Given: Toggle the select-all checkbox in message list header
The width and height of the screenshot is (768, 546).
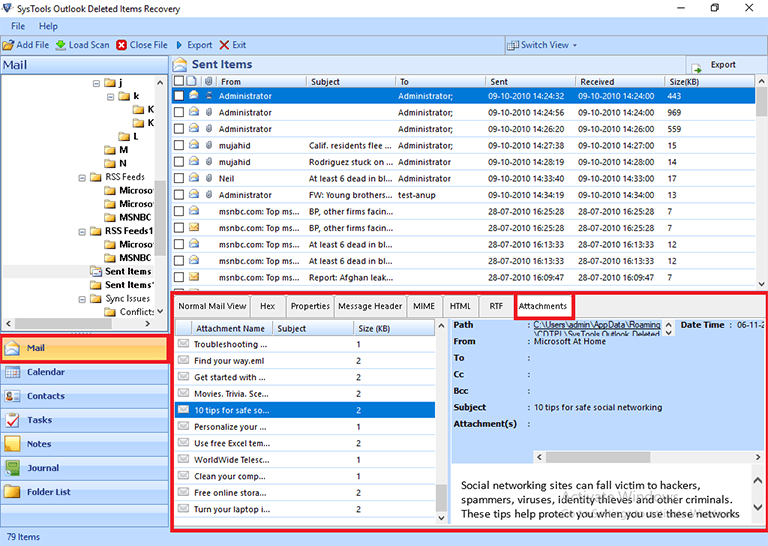Looking at the screenshot, I should pyautogui.click(x=179, y=81).
